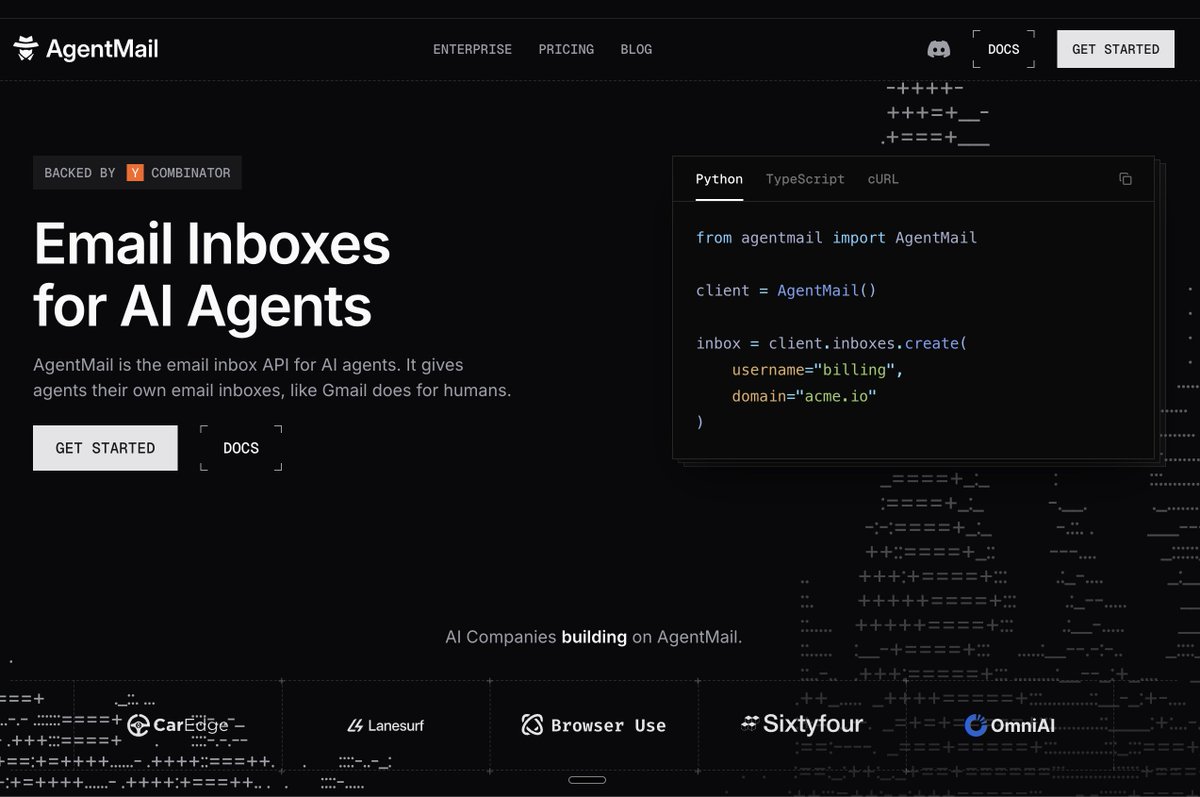This screenshot has height=797, width=1200.
Task: Switch to the TypeScript code tab
Action: click(804, 179)
